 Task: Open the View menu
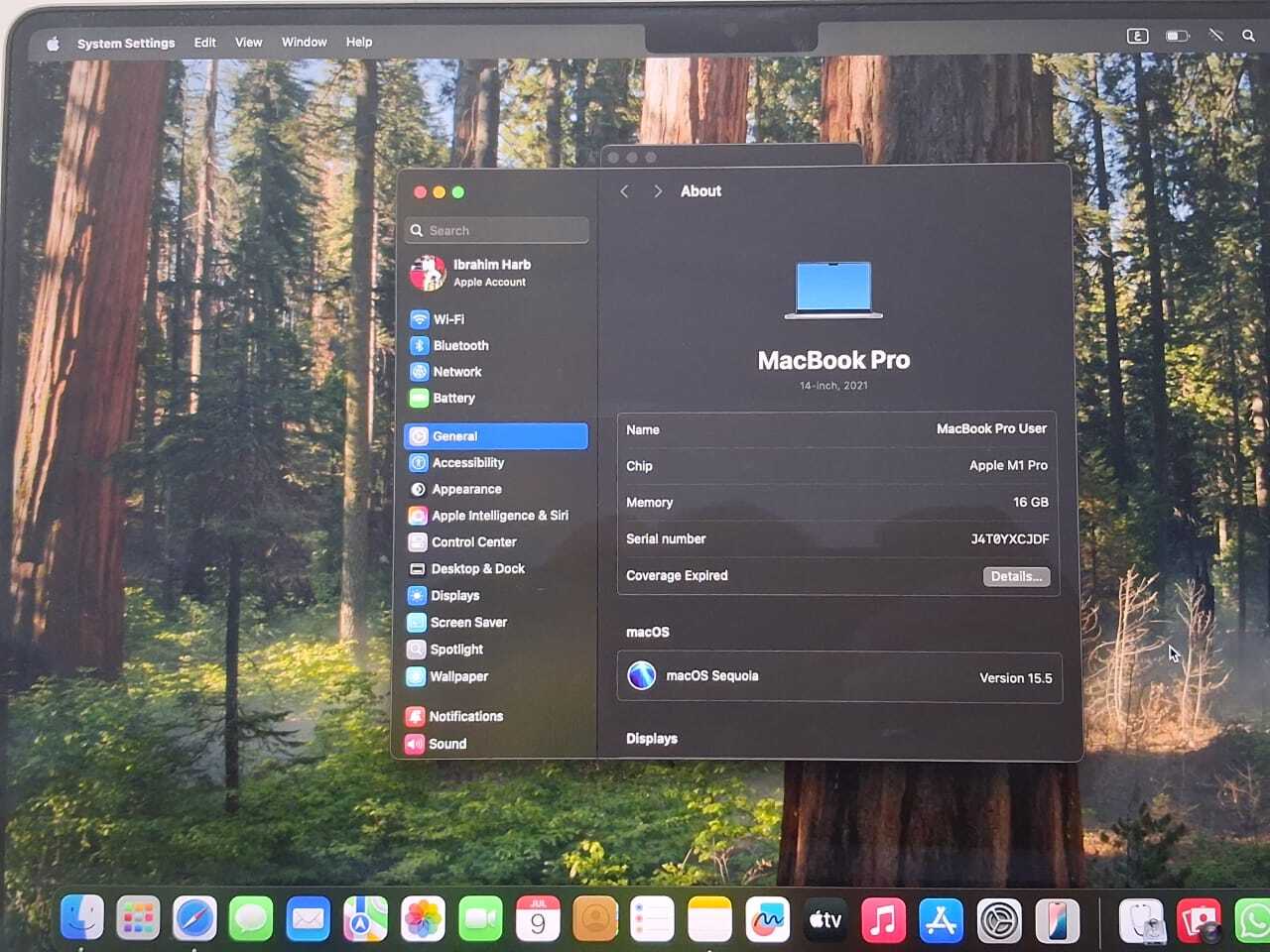pyautogui.click(x=248, y=43)
